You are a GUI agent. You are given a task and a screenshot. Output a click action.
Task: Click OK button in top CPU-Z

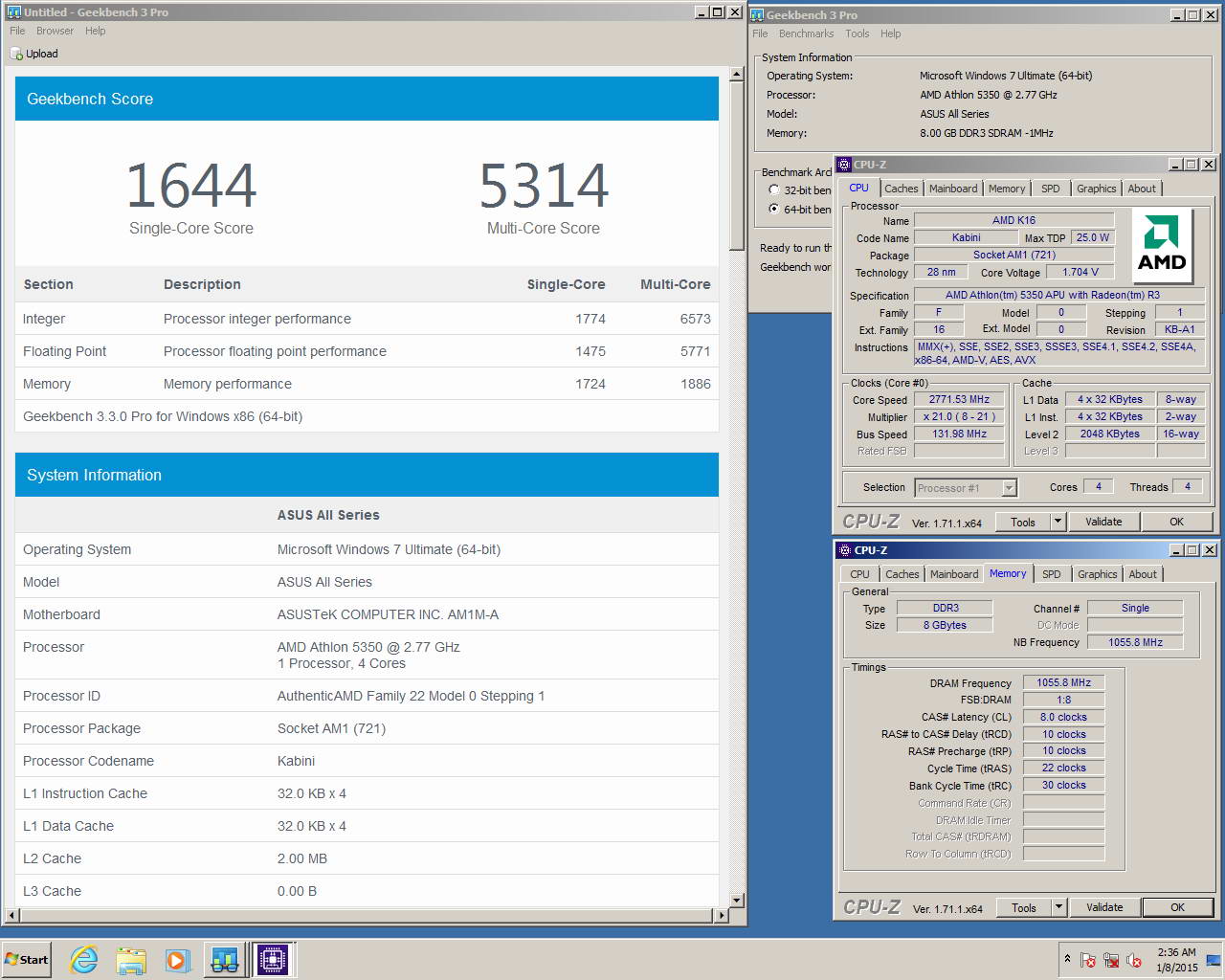[x=1176, y=522]
